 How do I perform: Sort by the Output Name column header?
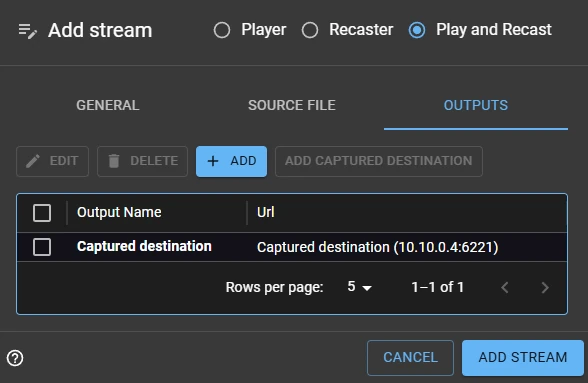(119, 212)
